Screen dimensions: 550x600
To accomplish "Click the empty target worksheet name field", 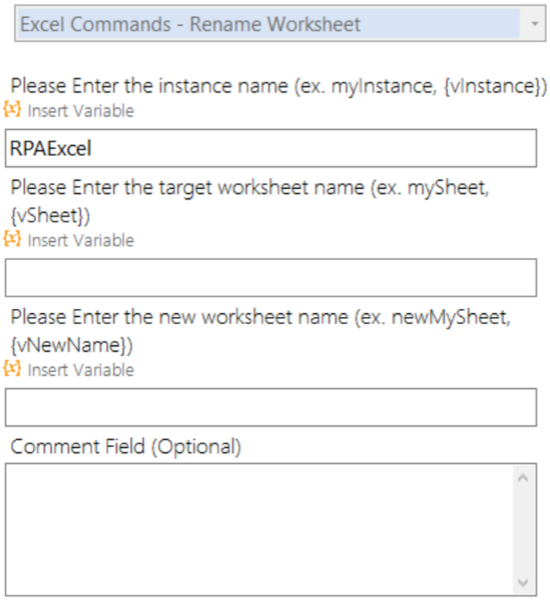I will (271, 278).
